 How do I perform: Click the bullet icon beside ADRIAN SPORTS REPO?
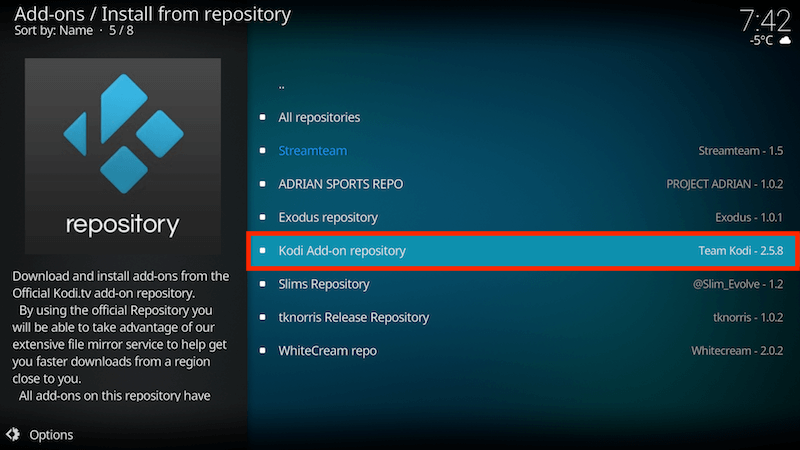tap(262, 184)
